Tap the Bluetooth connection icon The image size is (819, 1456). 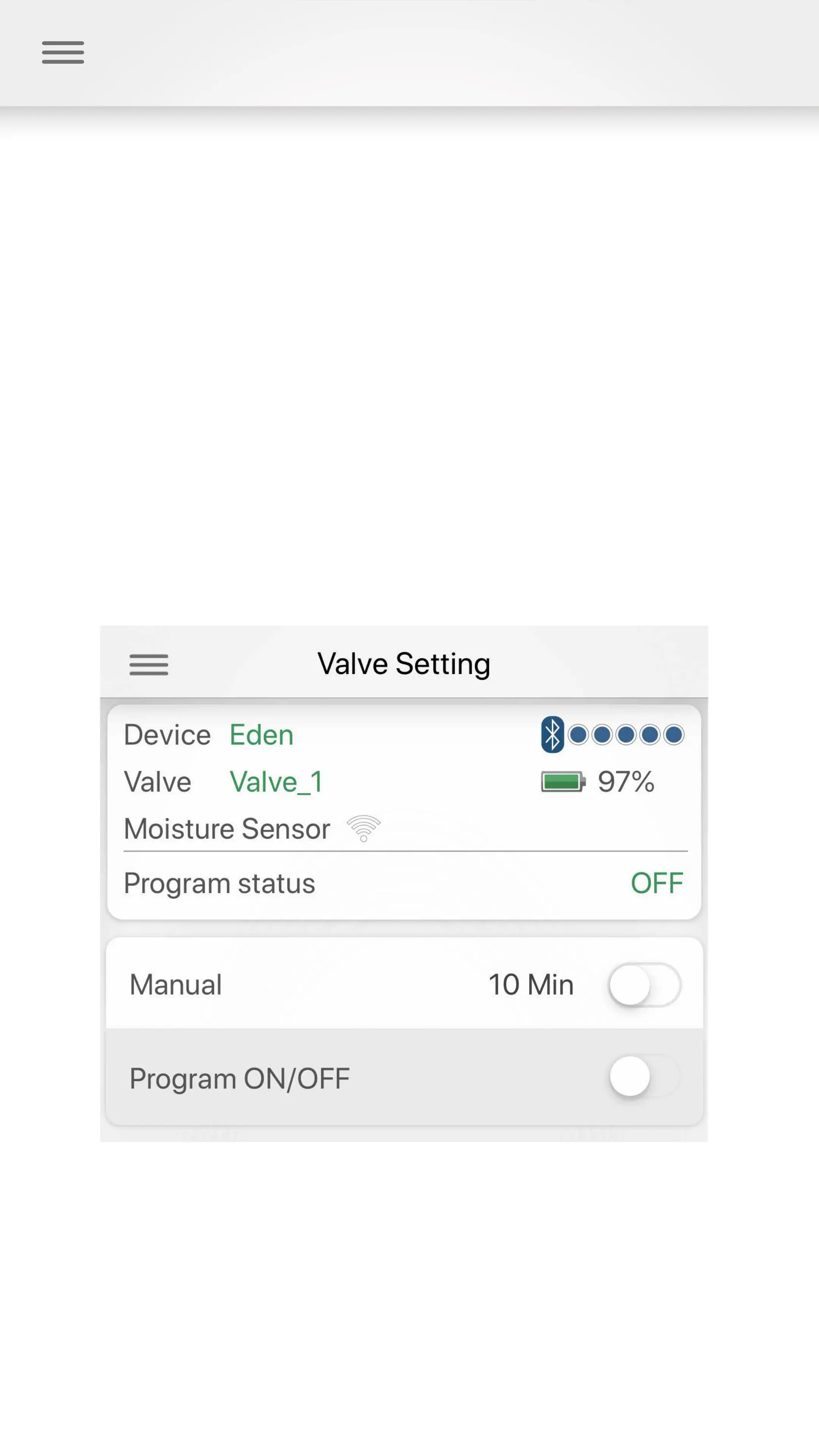click(552, 735)
